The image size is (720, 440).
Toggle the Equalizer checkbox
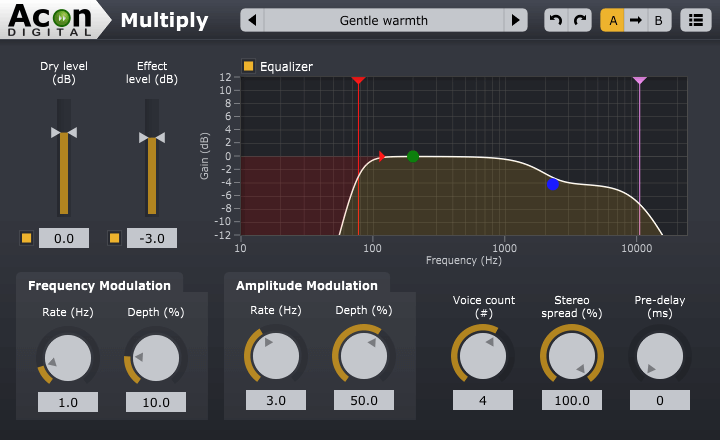pyautogui.click(x=248, y=66)
